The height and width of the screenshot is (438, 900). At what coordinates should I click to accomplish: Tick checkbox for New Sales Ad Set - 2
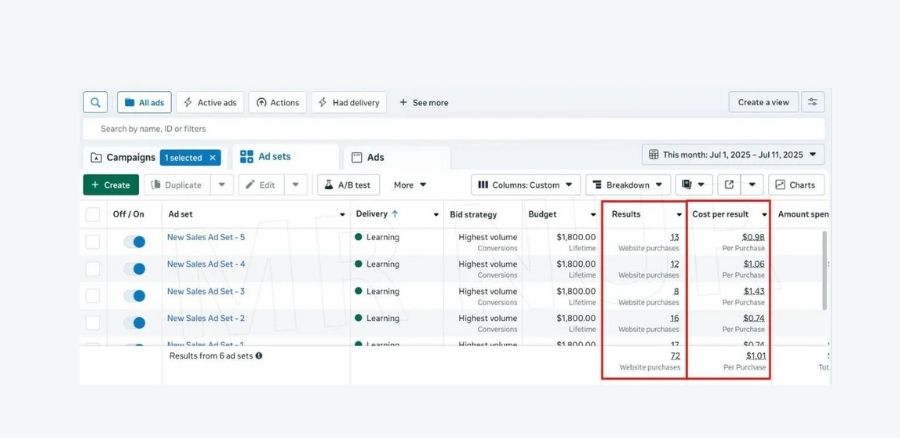(92, 323)
